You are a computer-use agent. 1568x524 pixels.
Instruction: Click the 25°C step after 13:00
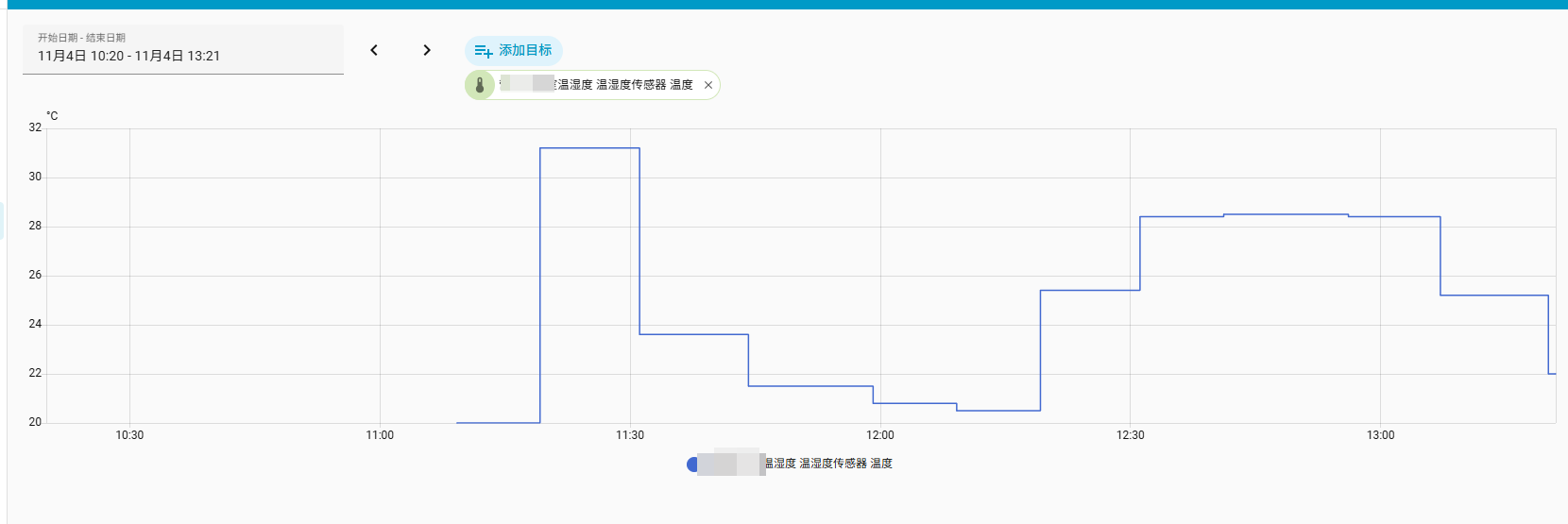point(1493,296)
